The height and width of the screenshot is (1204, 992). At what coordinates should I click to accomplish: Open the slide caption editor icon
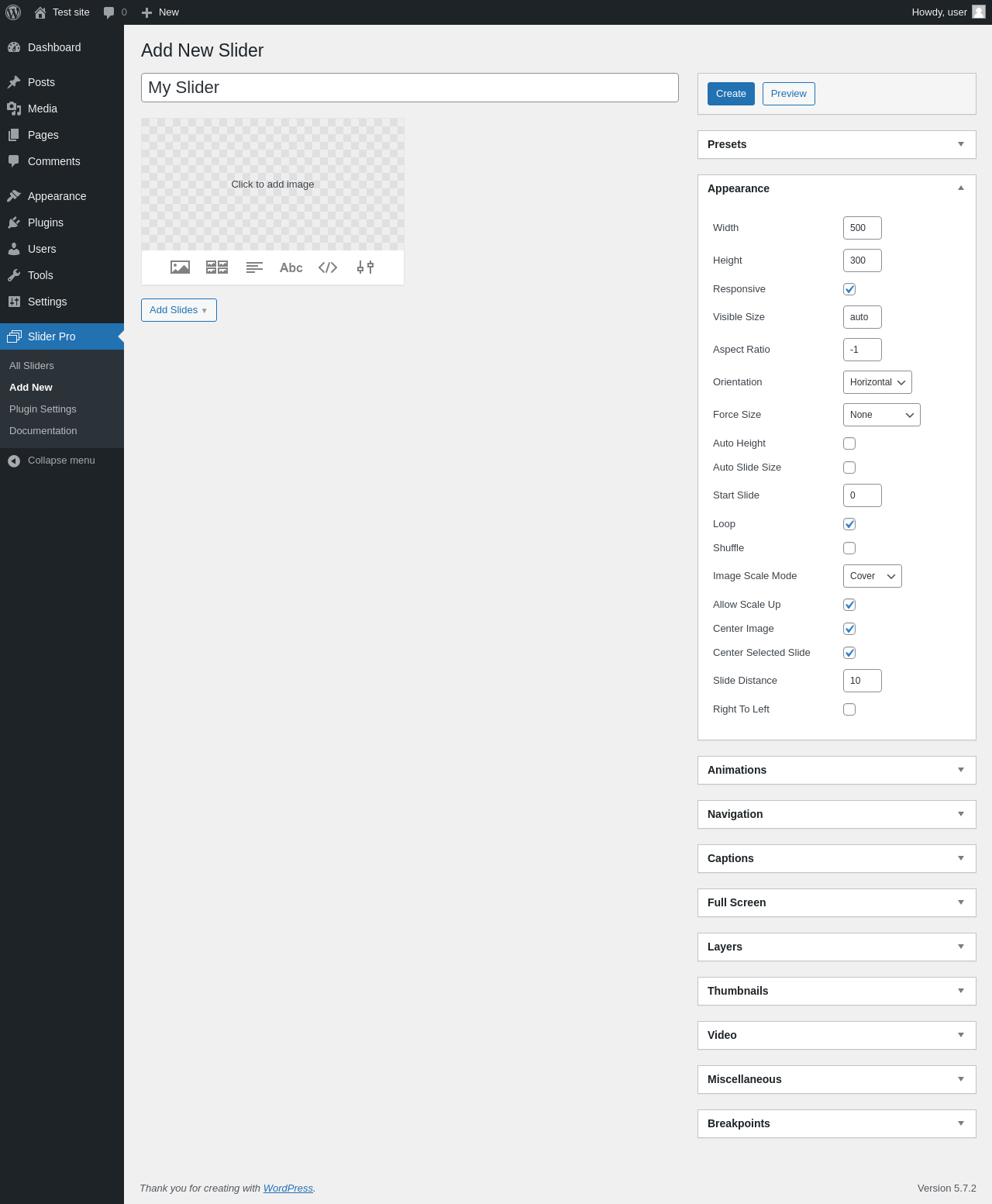click(254, 267)
